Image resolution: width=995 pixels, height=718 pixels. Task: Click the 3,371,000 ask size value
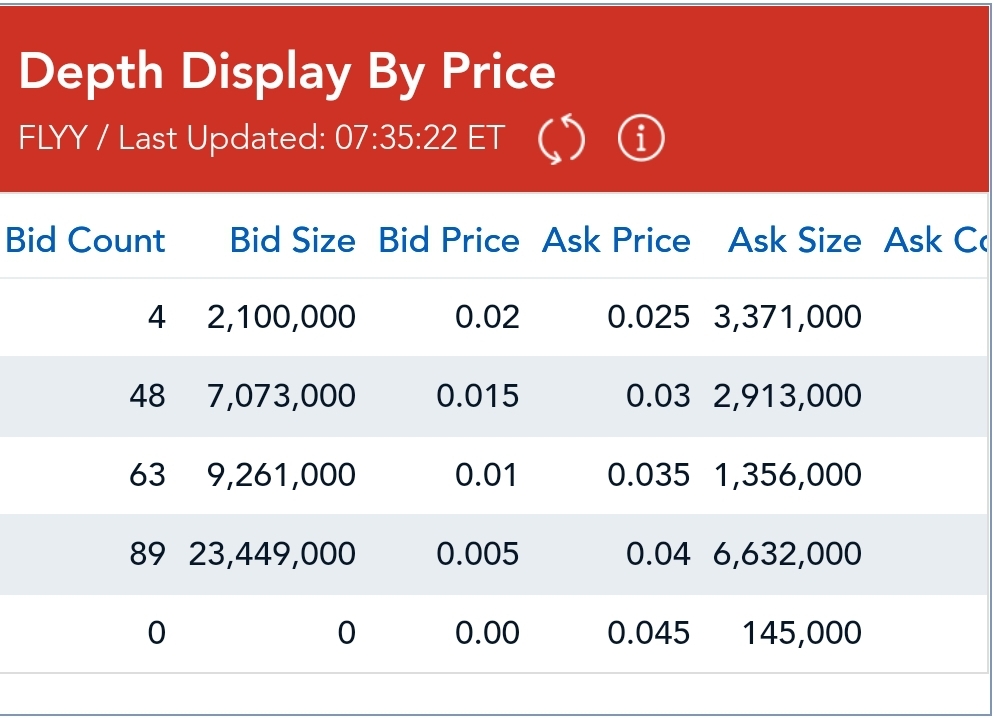[787, 318]
